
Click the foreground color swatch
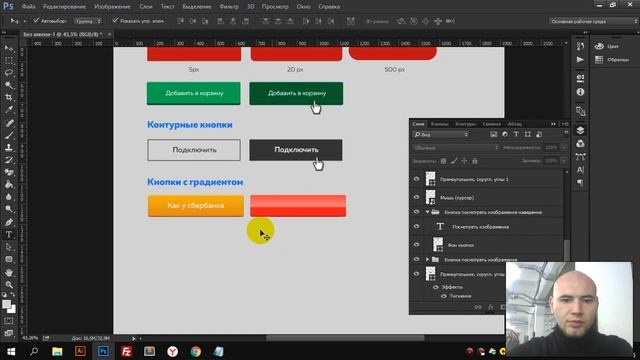(6, 304)
